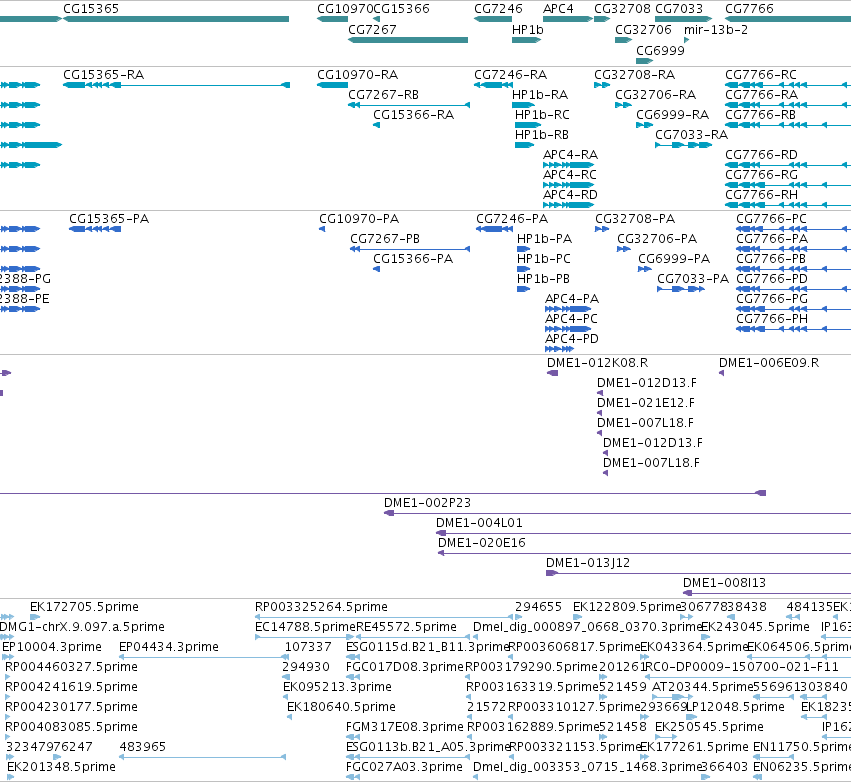Open the DME1-002P23 clone label
The height and width of the screenshot is (782, 851).
point(427,503)
